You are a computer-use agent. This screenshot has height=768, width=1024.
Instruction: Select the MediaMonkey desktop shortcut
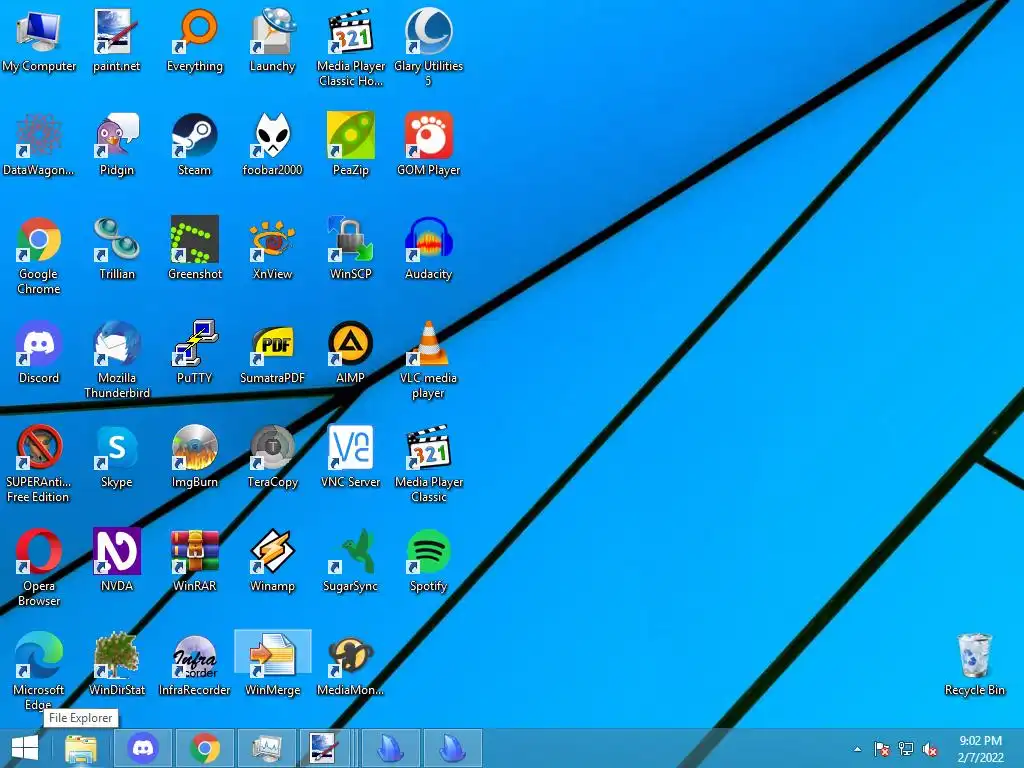351,664
